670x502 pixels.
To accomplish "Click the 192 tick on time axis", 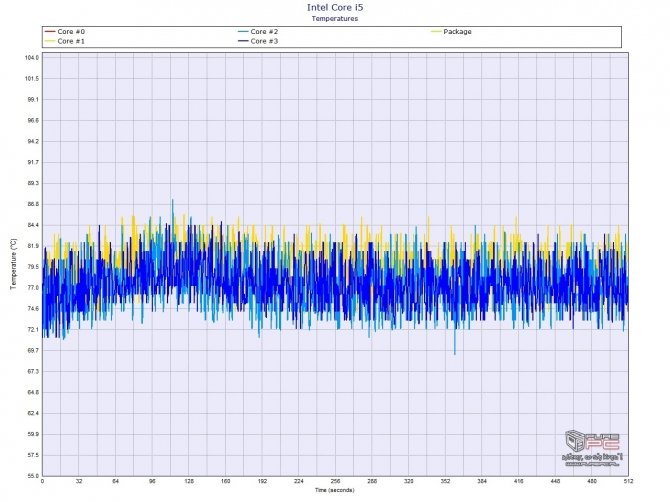I will (x=262, y=481).
